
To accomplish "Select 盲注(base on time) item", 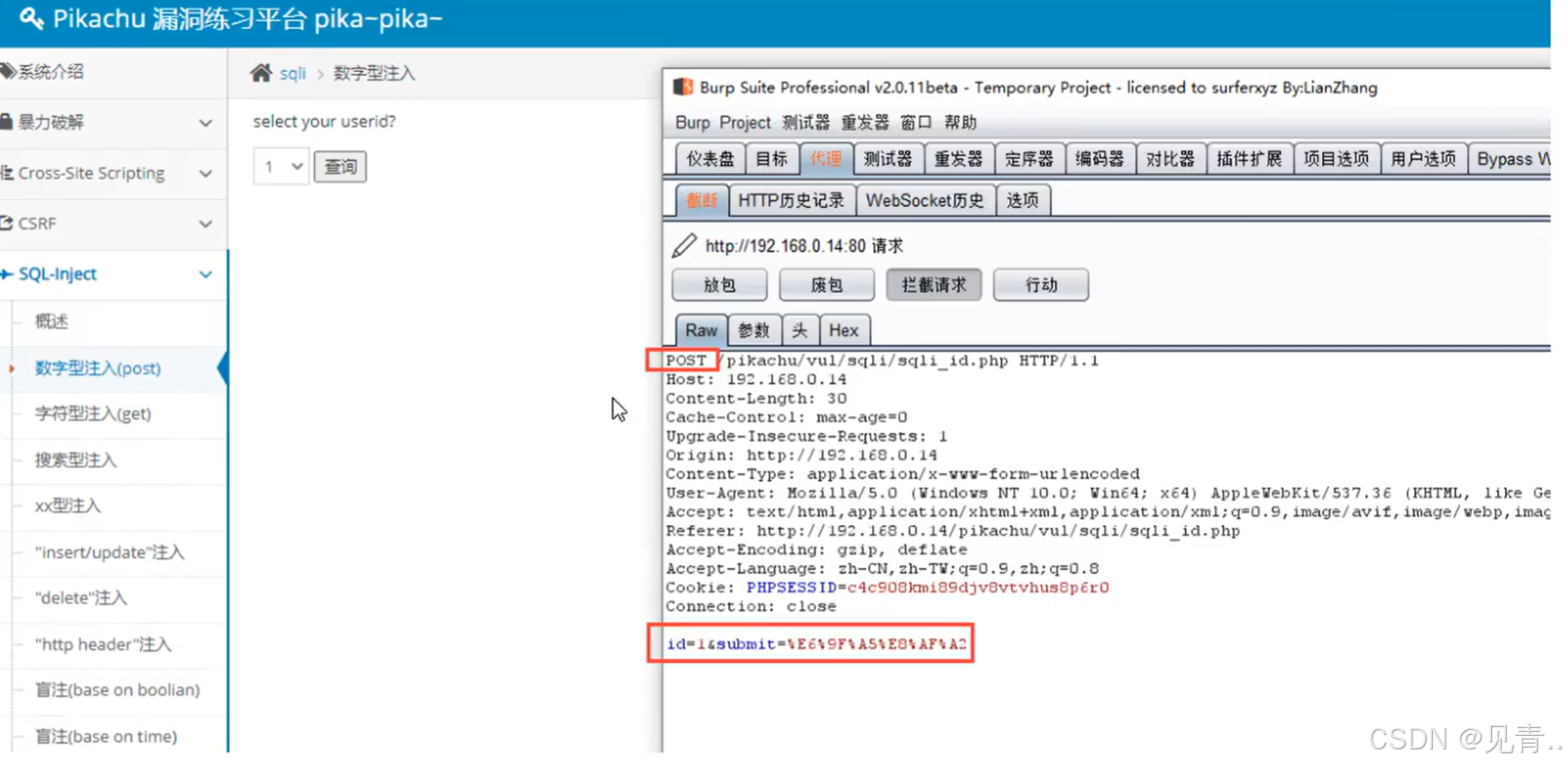I will [106, 737].
